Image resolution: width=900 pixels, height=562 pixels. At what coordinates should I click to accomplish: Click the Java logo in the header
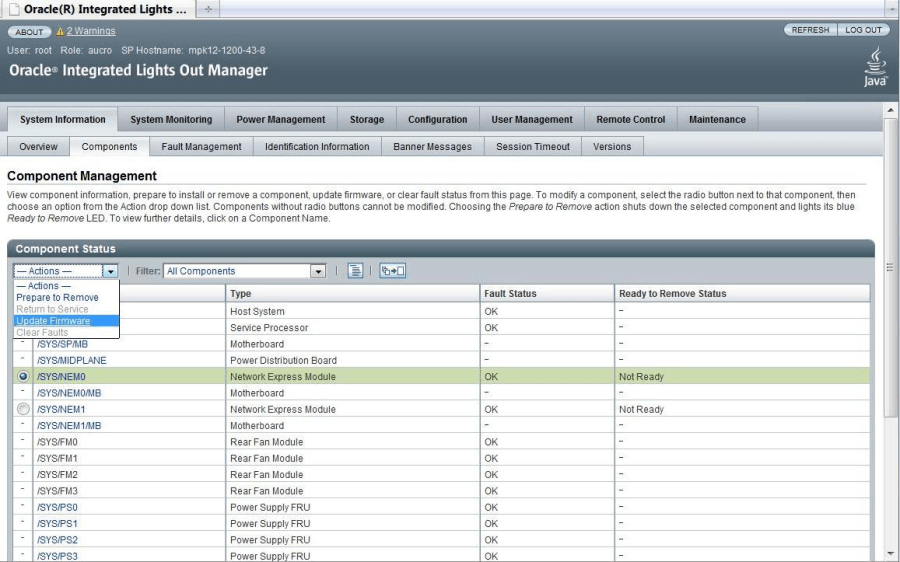[875, 67]
